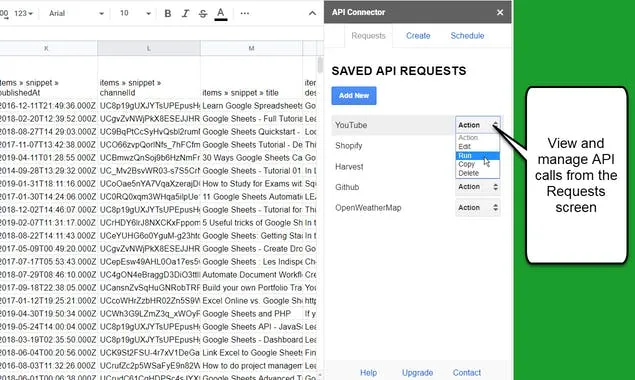Open the Arial font family dropdown
The width and height of the screenshot is (635, 380).
[76, 13]
